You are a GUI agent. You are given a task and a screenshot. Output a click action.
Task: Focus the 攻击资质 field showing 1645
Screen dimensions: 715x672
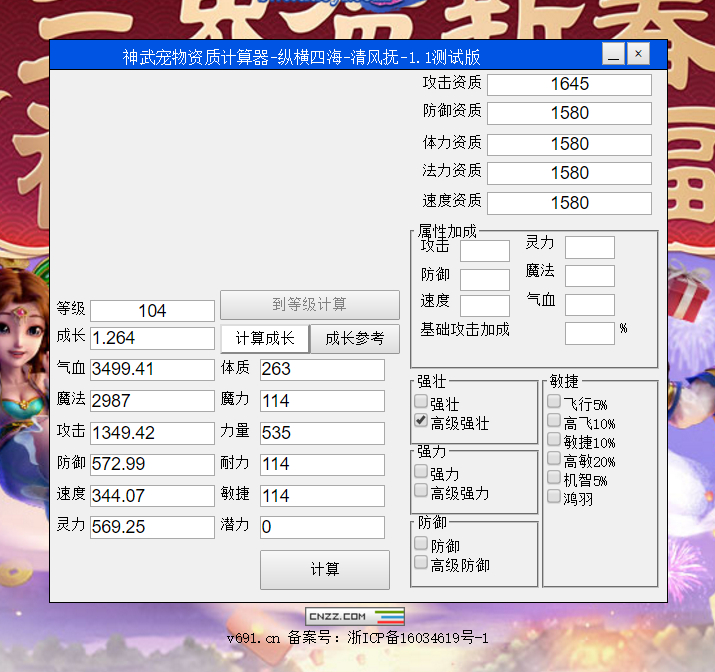(x=569, y=84)
